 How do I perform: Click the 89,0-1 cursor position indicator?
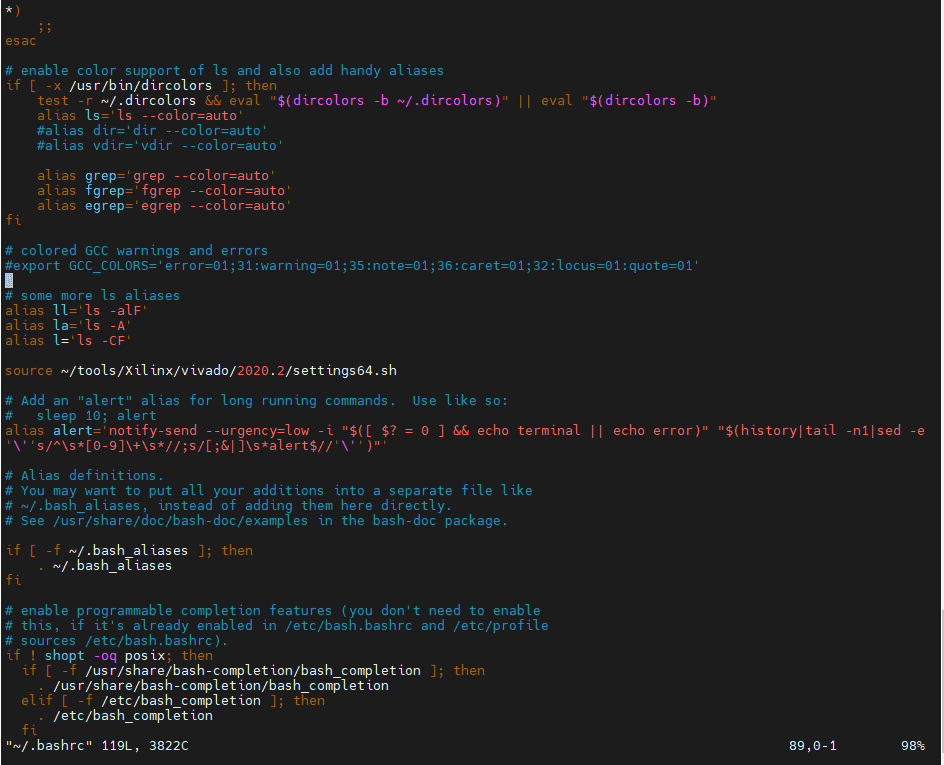pos(812,746)
